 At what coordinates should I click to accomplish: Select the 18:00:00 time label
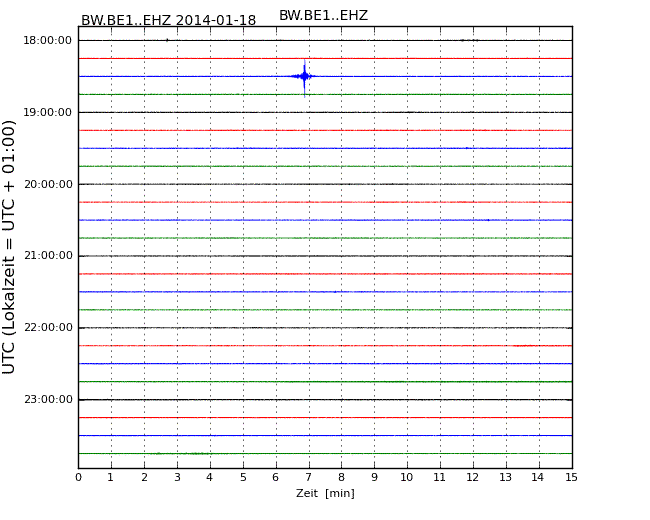(47, 40)
